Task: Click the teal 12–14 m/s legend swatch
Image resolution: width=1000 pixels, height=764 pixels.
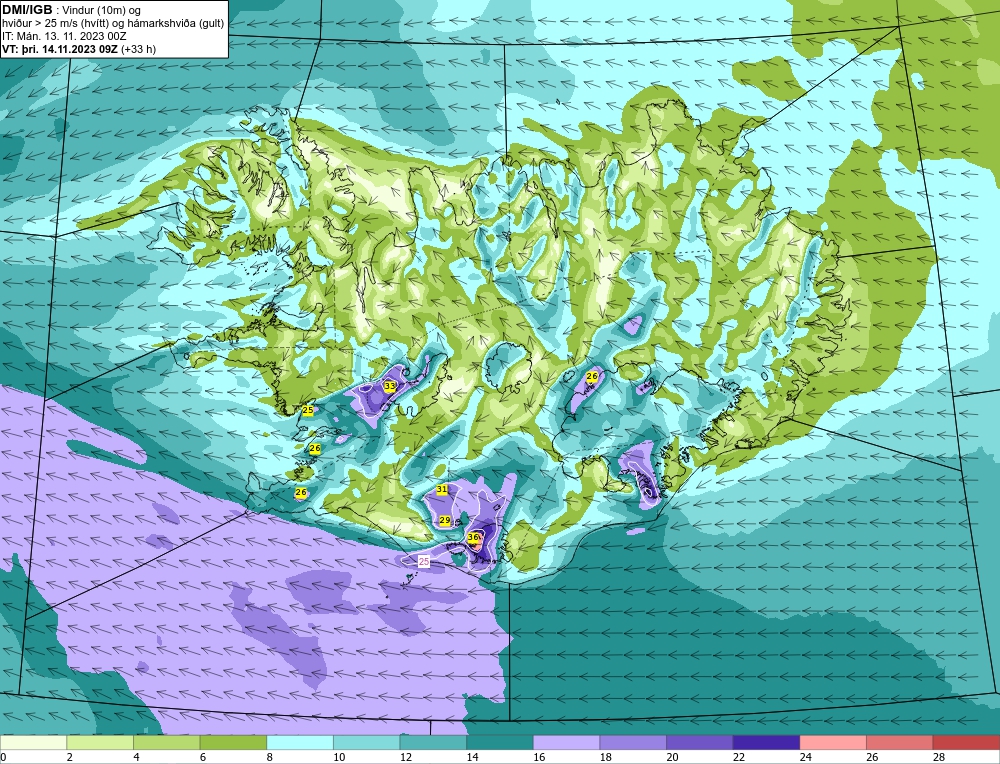Action: pos(433,743)
